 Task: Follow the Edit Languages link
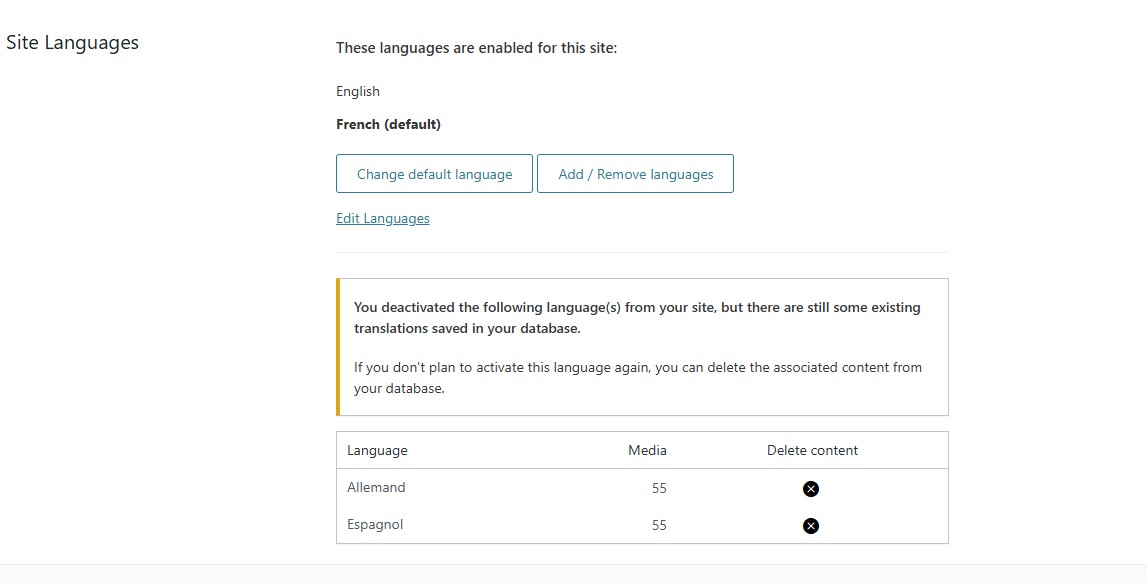click(x=382, y=219)
